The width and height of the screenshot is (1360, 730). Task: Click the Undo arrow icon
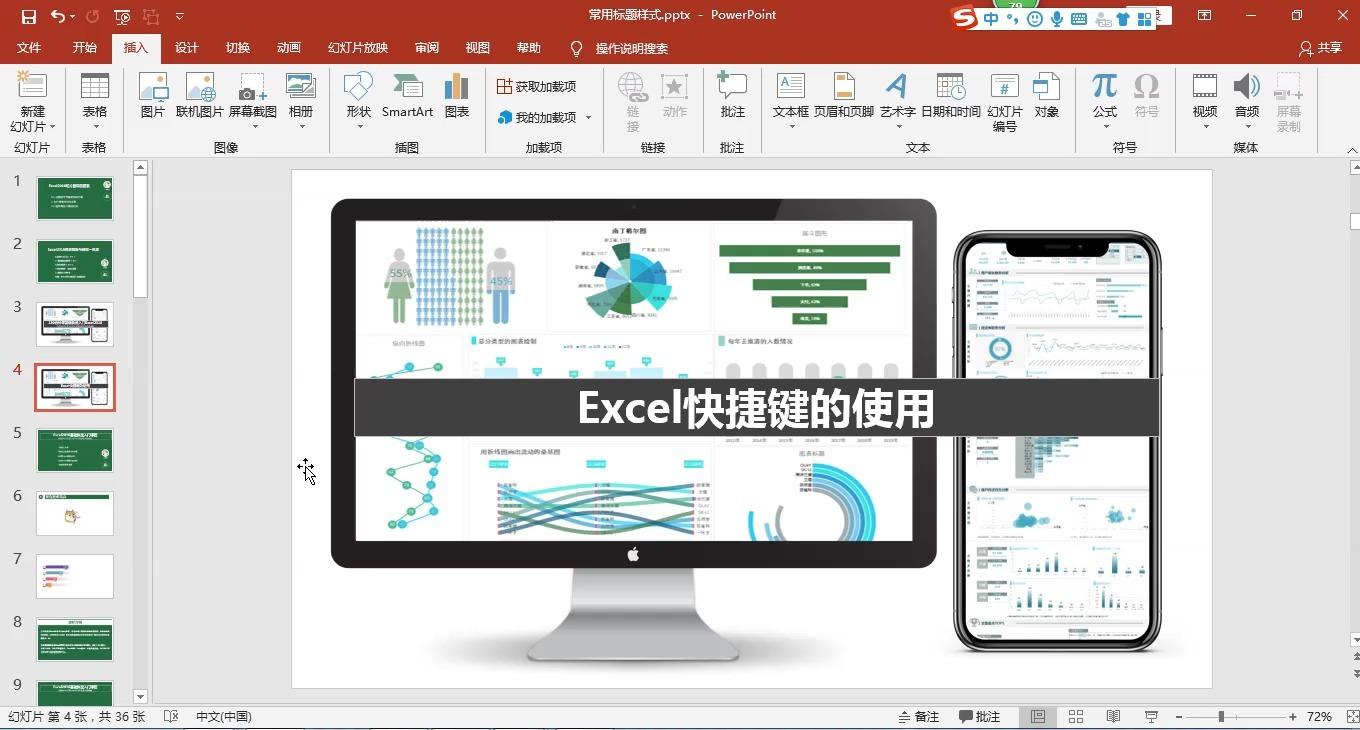click(57, 16)
